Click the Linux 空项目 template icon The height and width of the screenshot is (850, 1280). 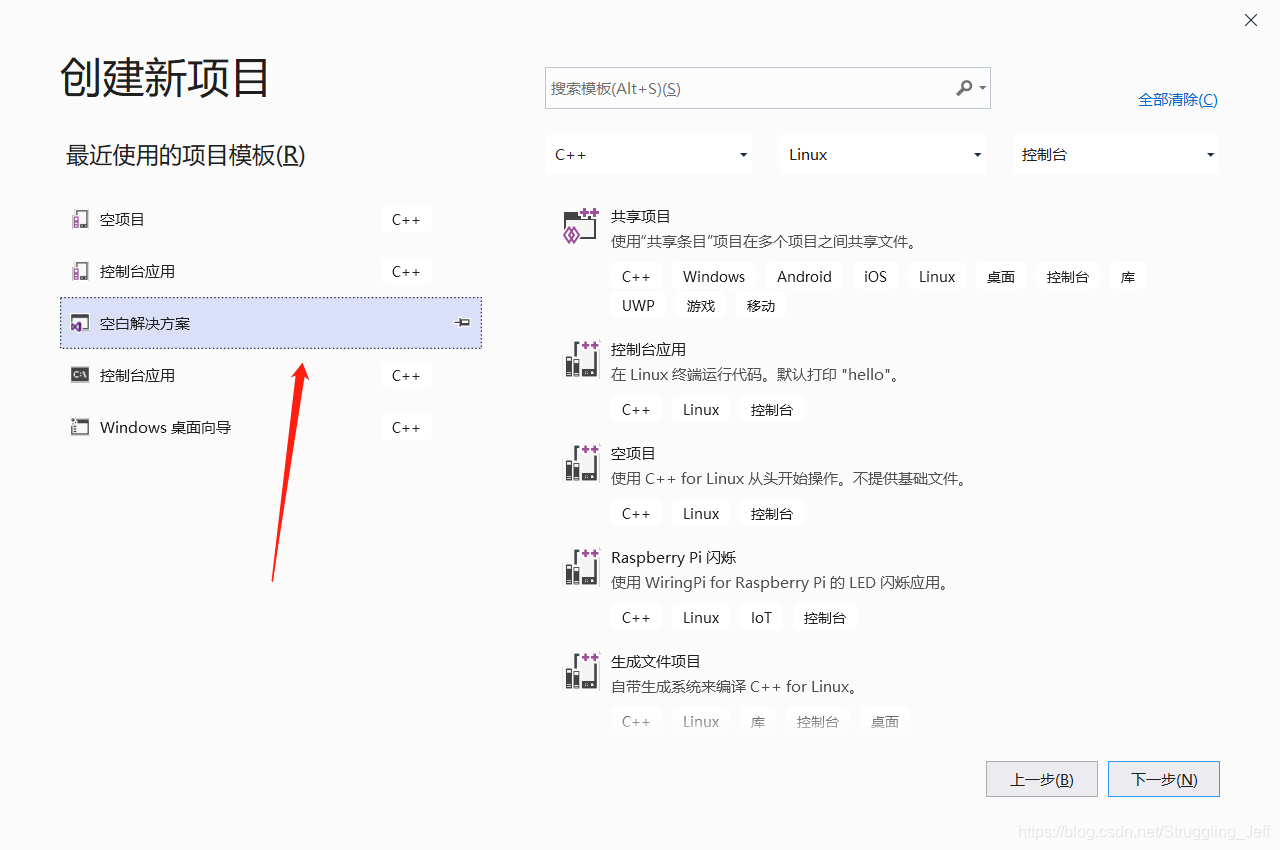point(581,463)
